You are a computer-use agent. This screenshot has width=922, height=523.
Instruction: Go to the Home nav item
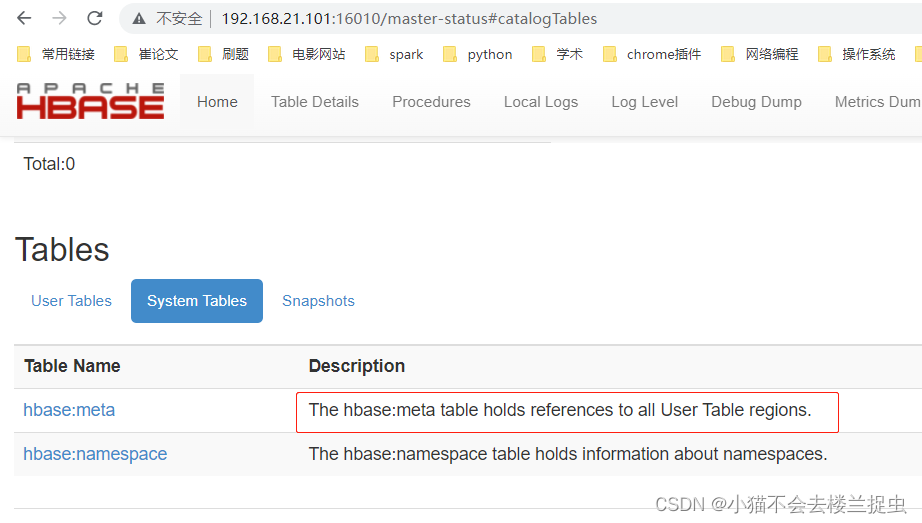(217, 102)
